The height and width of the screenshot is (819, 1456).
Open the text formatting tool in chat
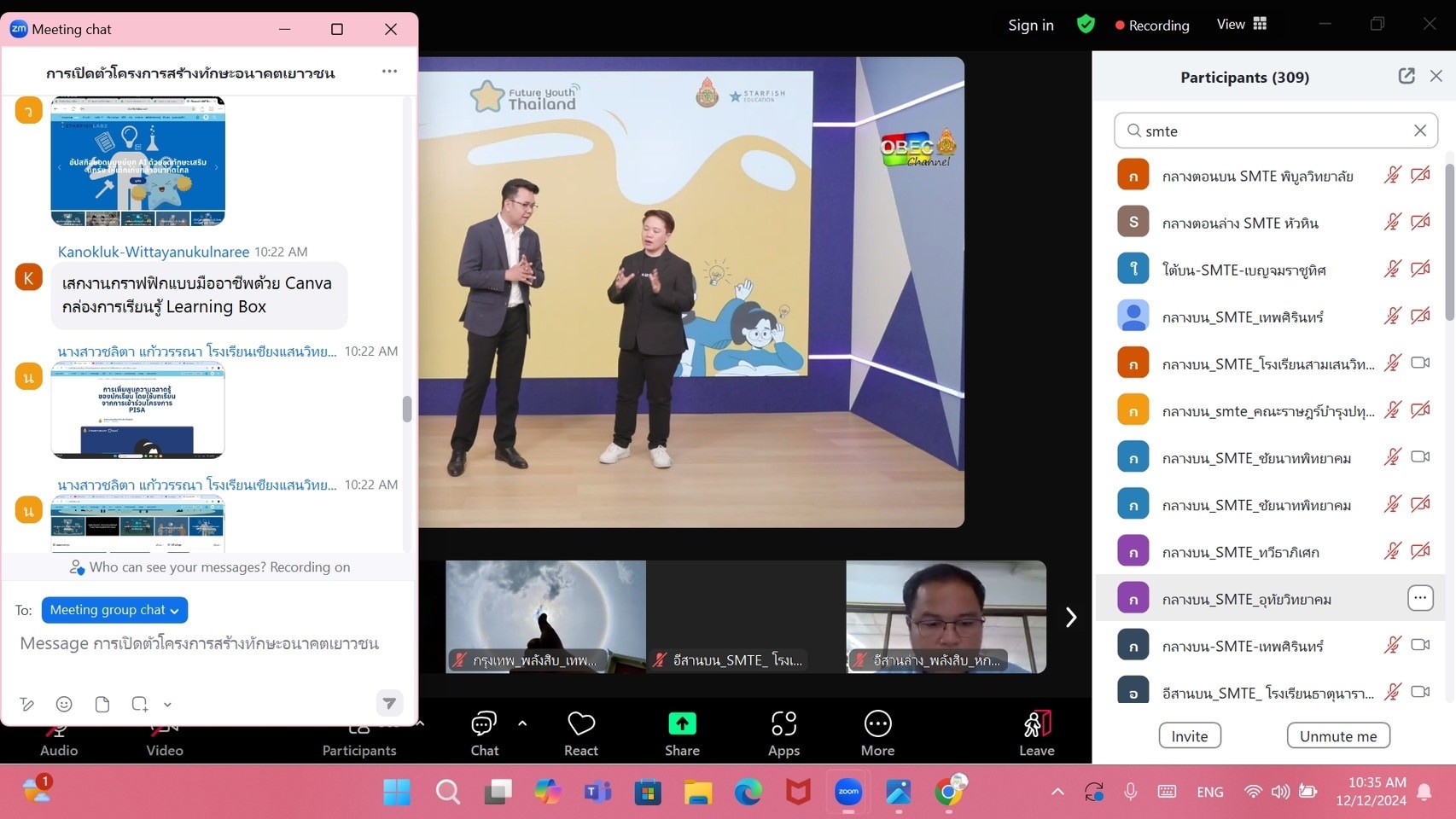[x=27, y=704]
